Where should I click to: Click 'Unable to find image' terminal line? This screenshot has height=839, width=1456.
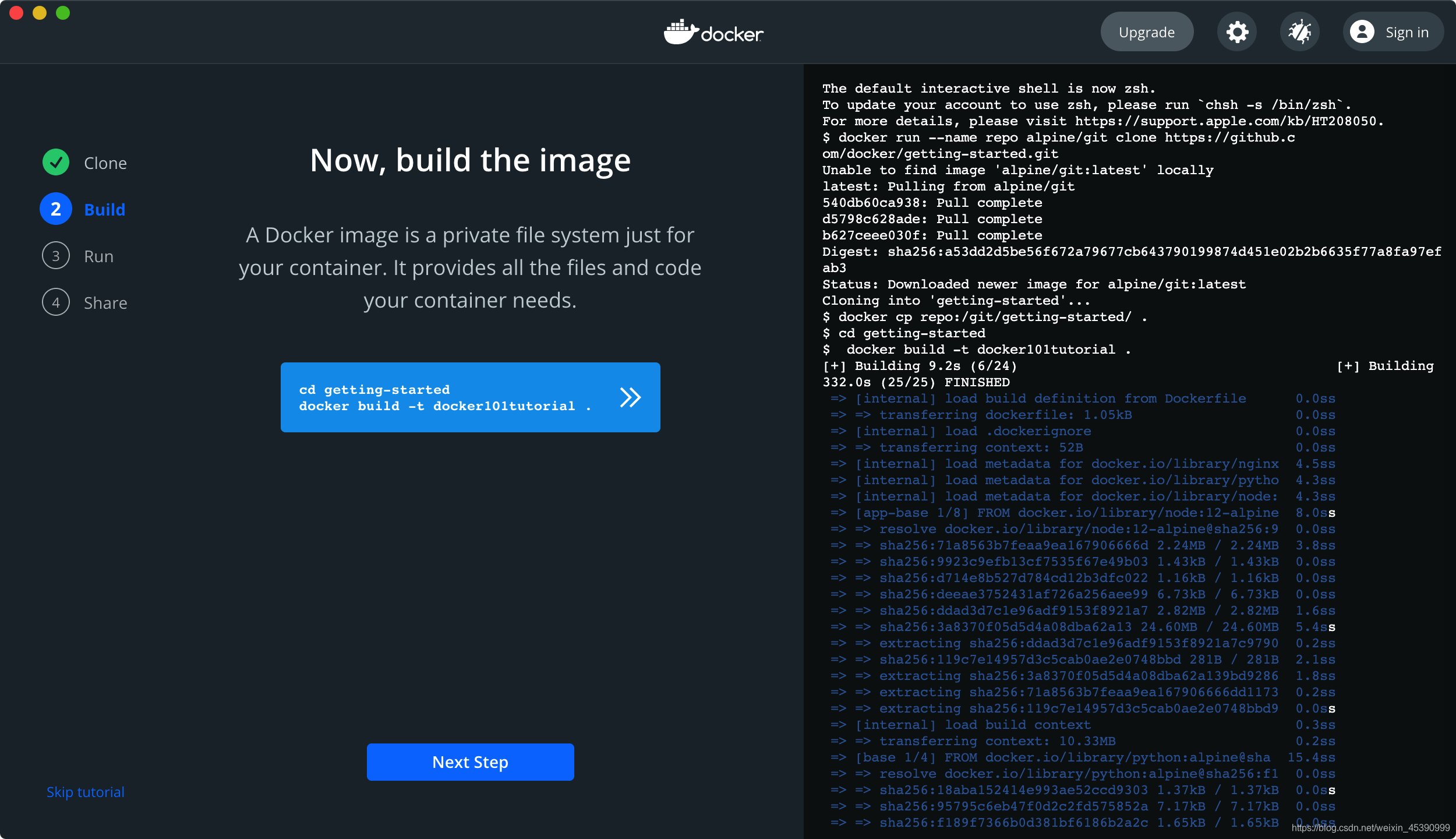tap(1018, 170)
